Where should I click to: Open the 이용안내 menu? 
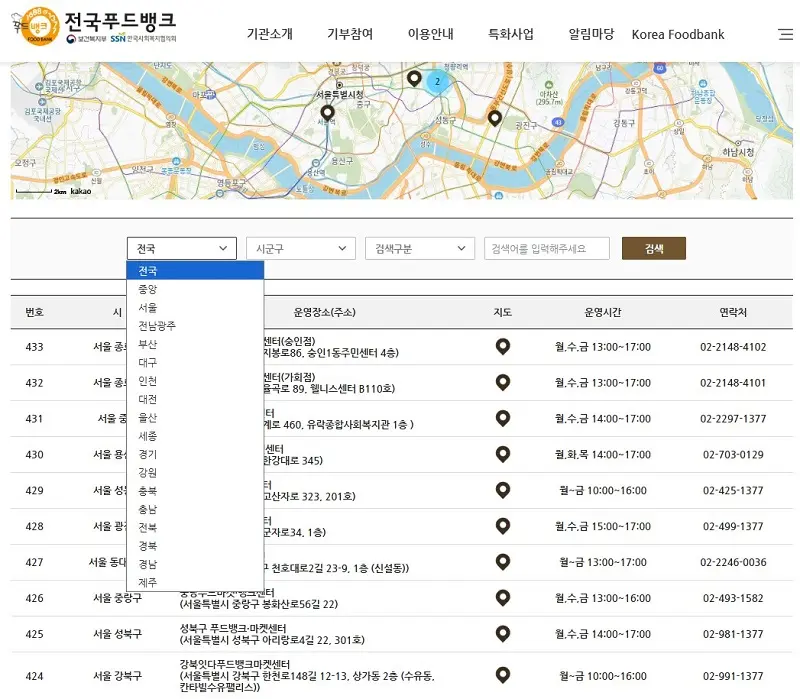tap(431, 34)
